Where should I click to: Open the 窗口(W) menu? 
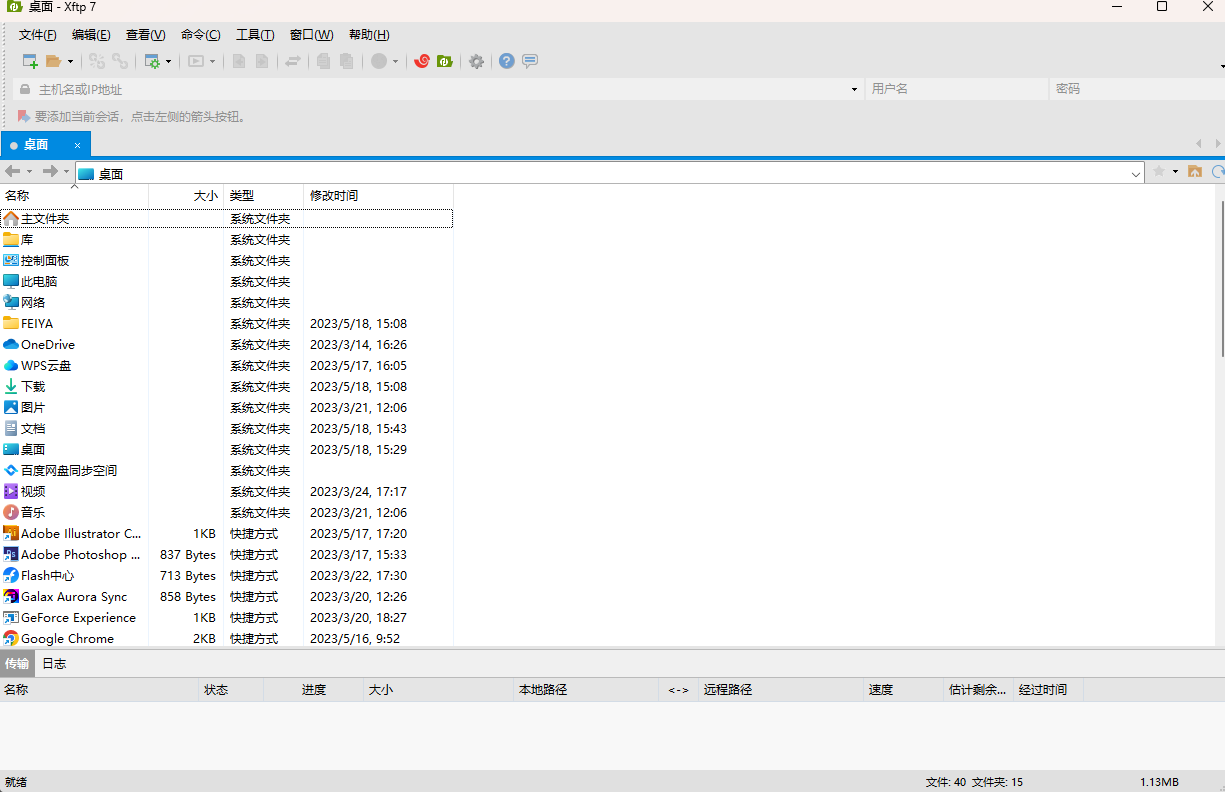click(311, 35)
